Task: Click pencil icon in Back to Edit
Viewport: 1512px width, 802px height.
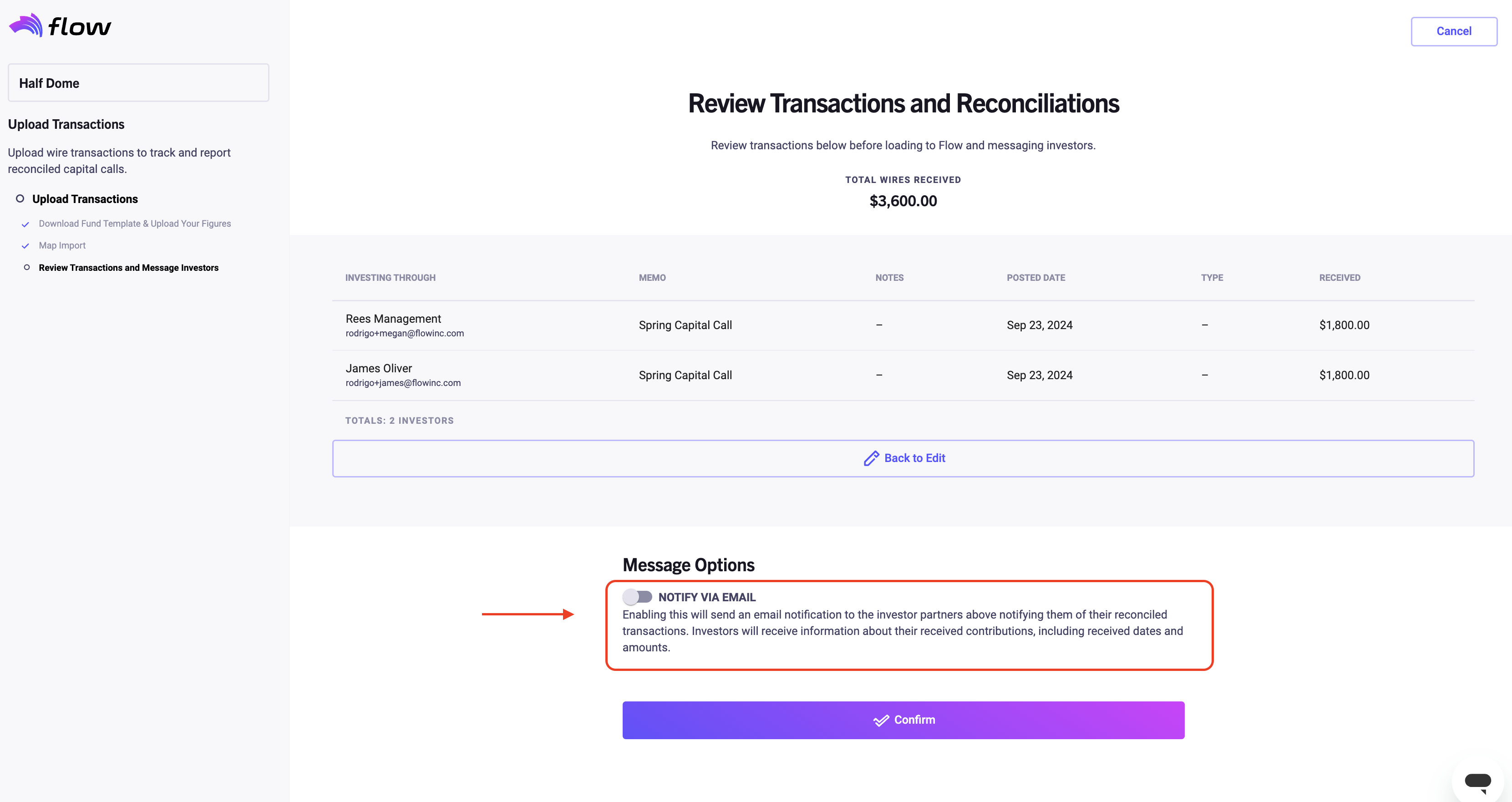Action: (871, 458)
